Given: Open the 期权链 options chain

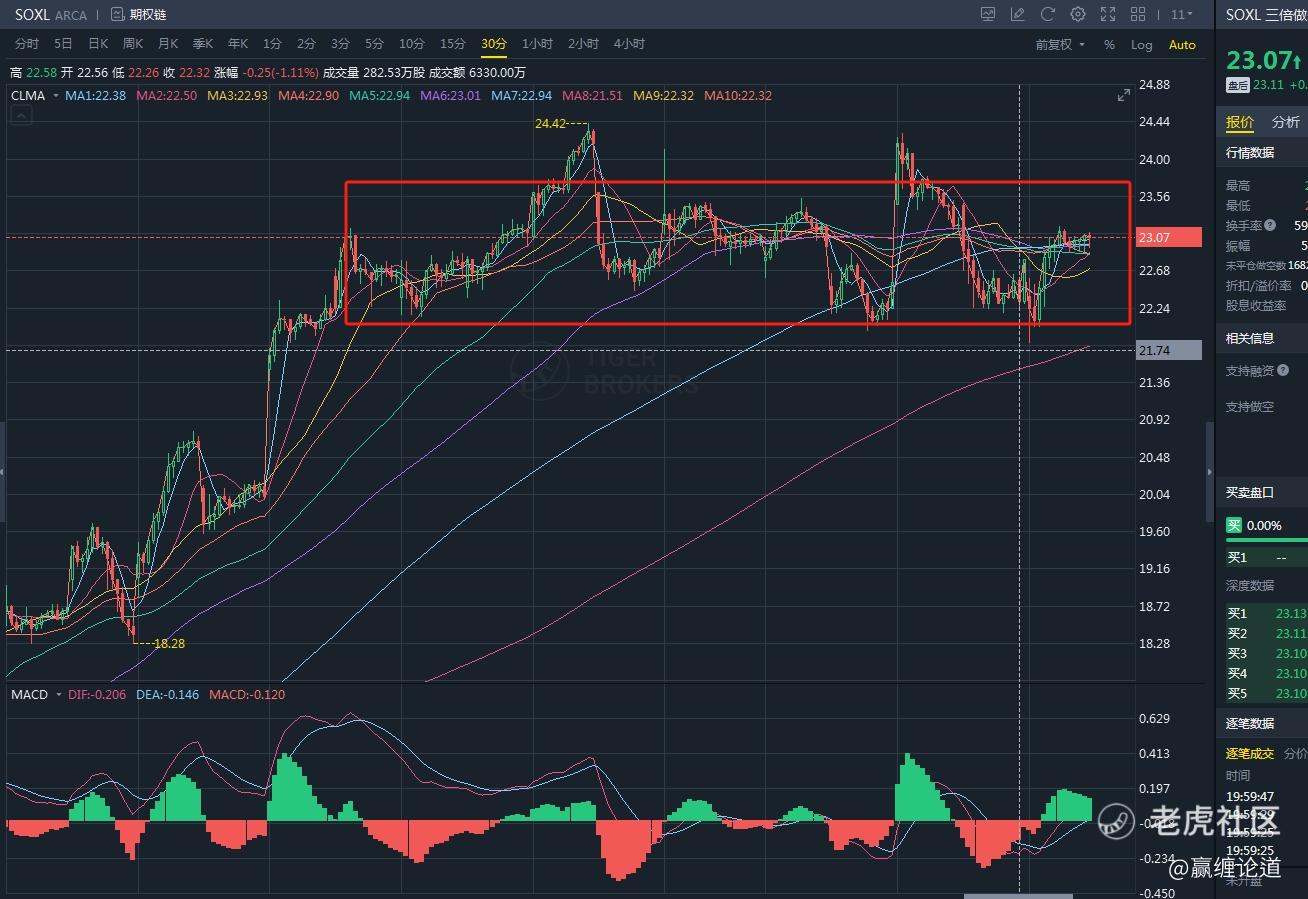Looking at the screenshot, I should pyautogui.click(x=138, y=15).
